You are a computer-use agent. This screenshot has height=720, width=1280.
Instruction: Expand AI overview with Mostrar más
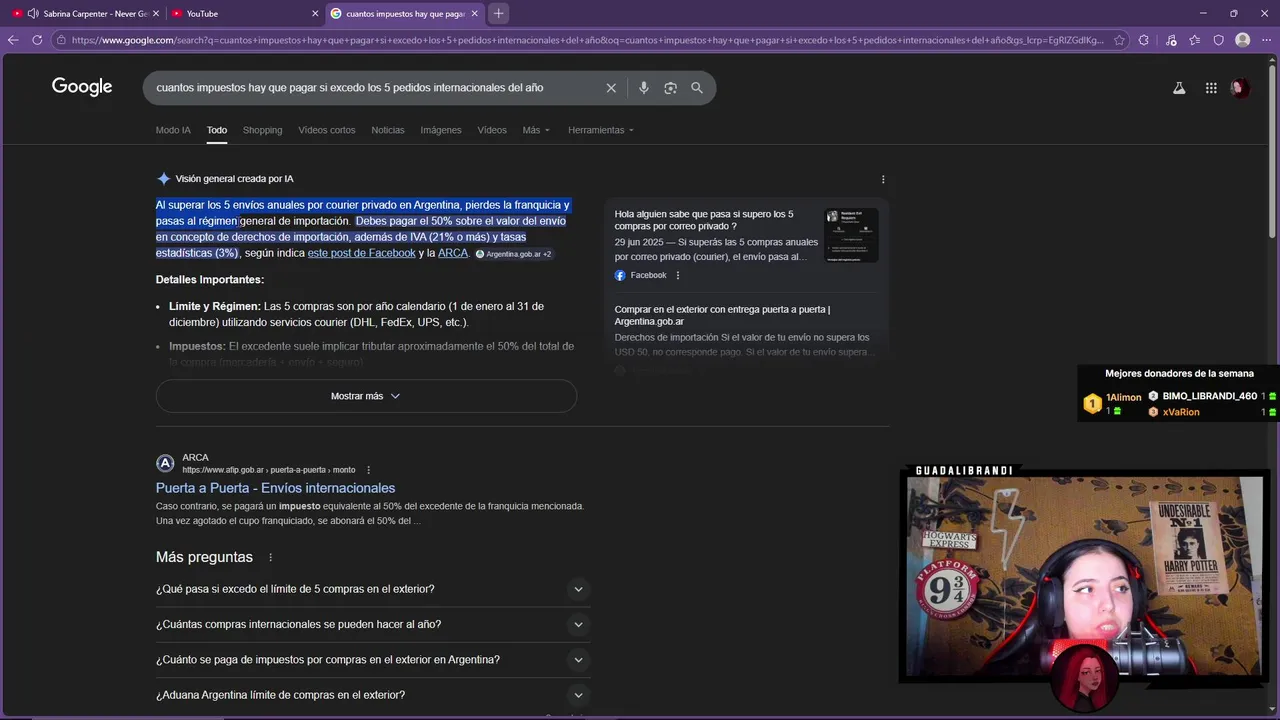(x=366, y=396)
